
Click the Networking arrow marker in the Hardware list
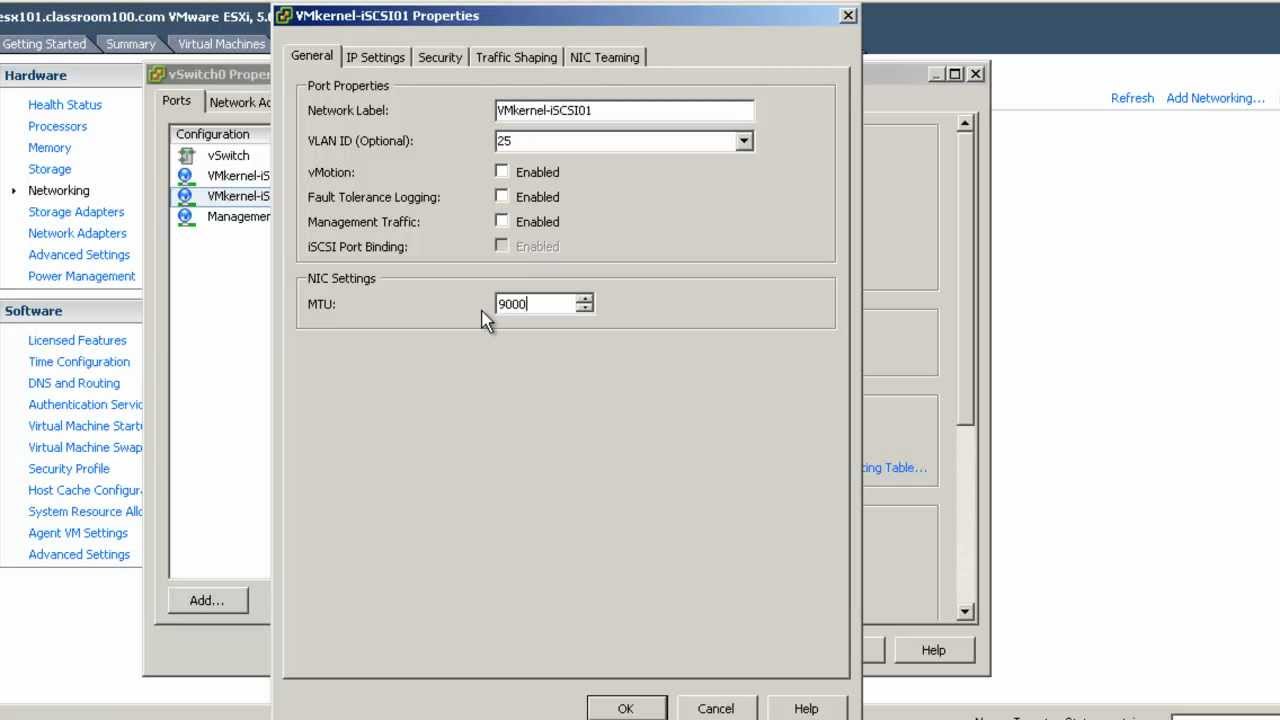pyautogui.click(x=14, y=190)
